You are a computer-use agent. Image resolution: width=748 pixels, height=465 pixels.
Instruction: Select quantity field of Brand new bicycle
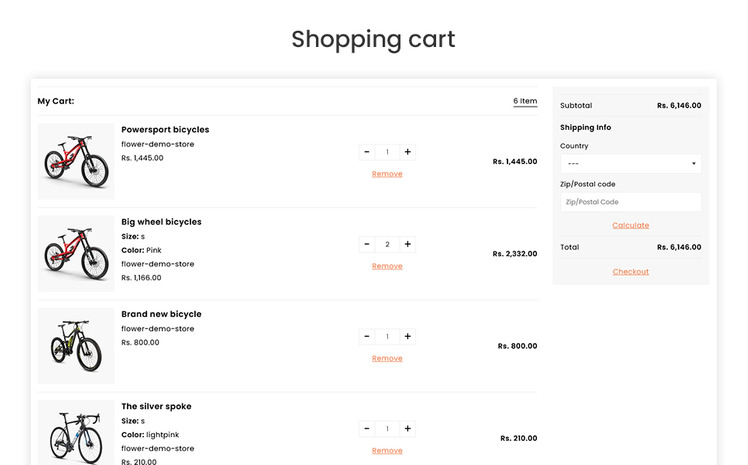tap(387, 336)
